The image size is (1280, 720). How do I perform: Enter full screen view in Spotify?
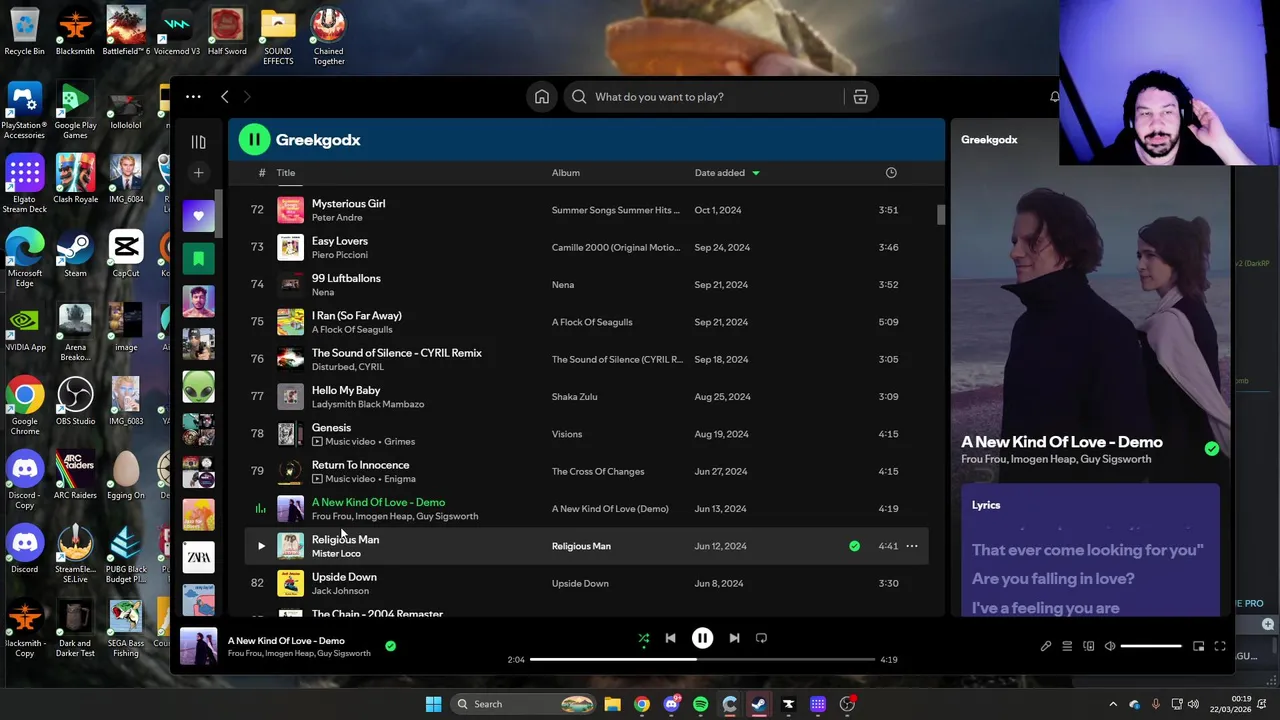pyautogui.click(x=1220, y=647)
